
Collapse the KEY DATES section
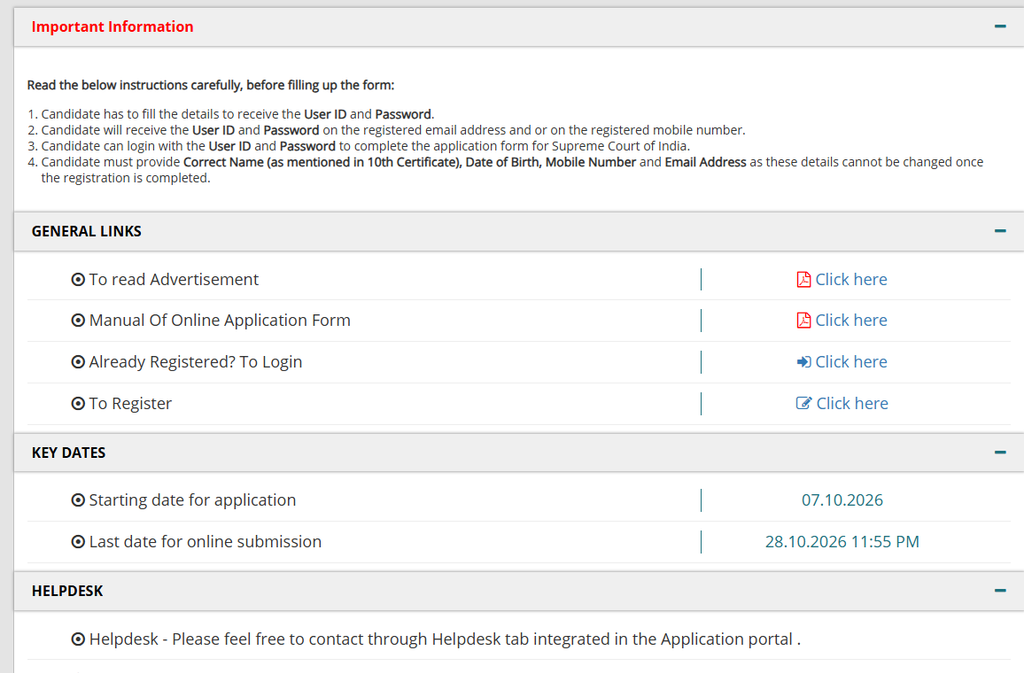(1000, 452)
